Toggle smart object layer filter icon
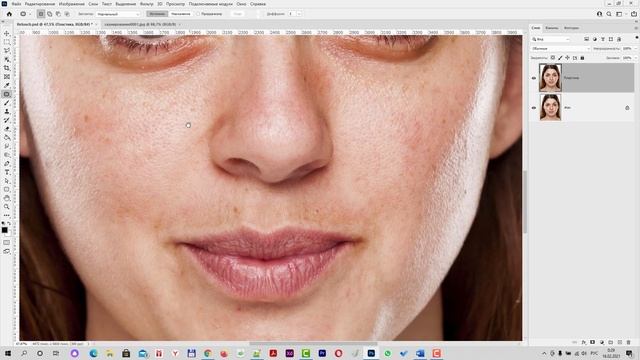This screenshot has height=360, width=640. tap(619, 39)
